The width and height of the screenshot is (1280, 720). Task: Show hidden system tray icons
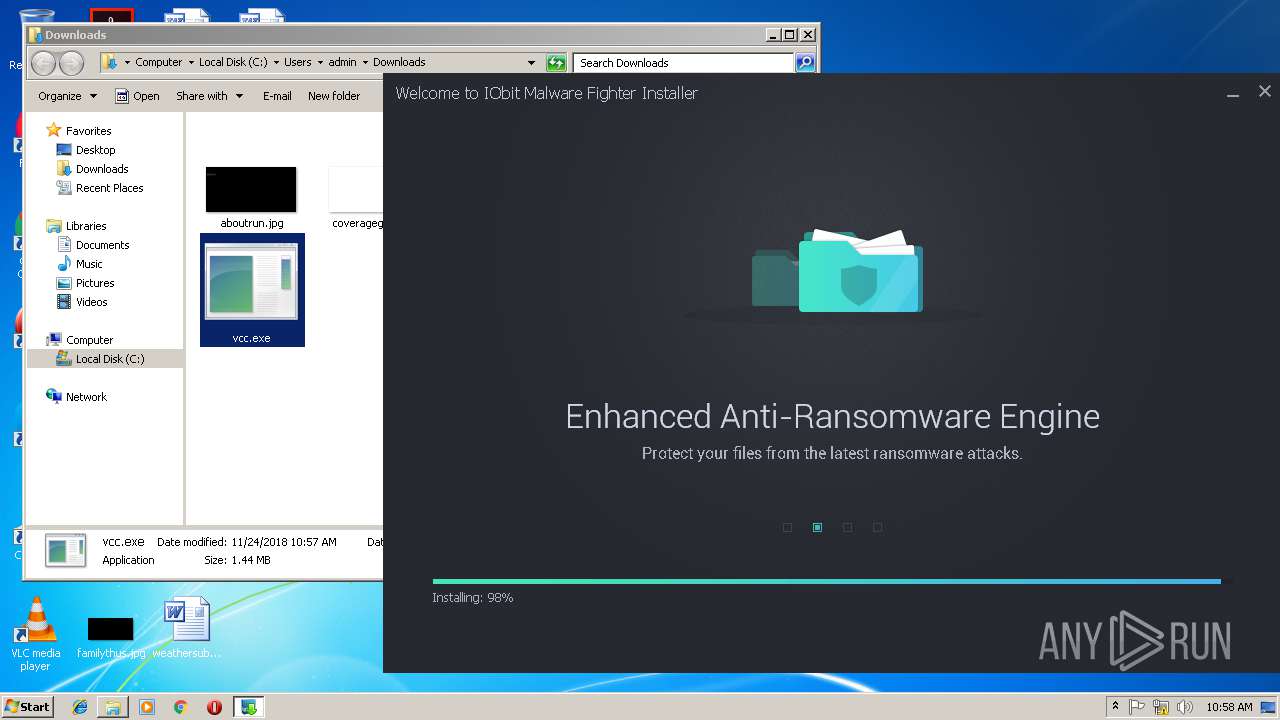pyautogui.click(x=1116, y=707)
